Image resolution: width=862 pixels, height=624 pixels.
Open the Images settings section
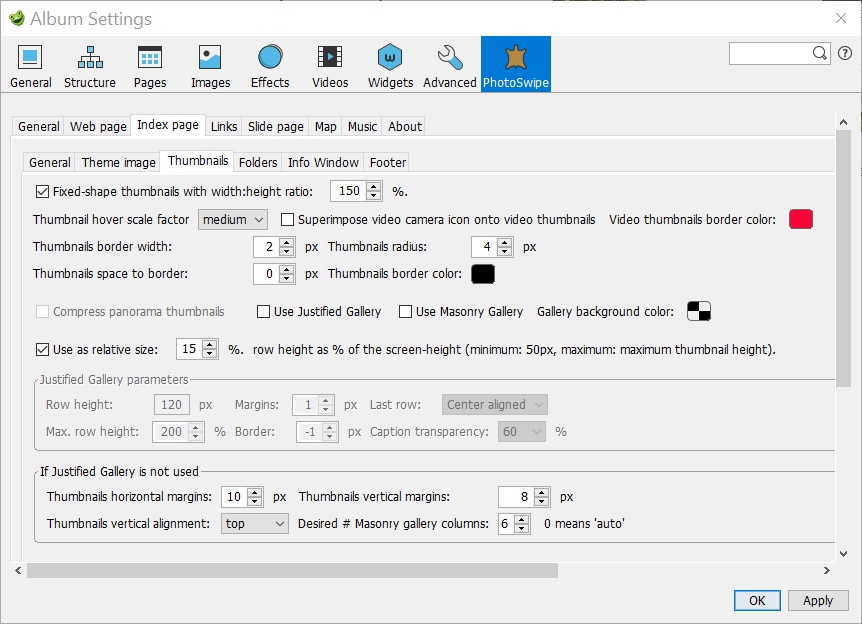(x=210, y=66)
